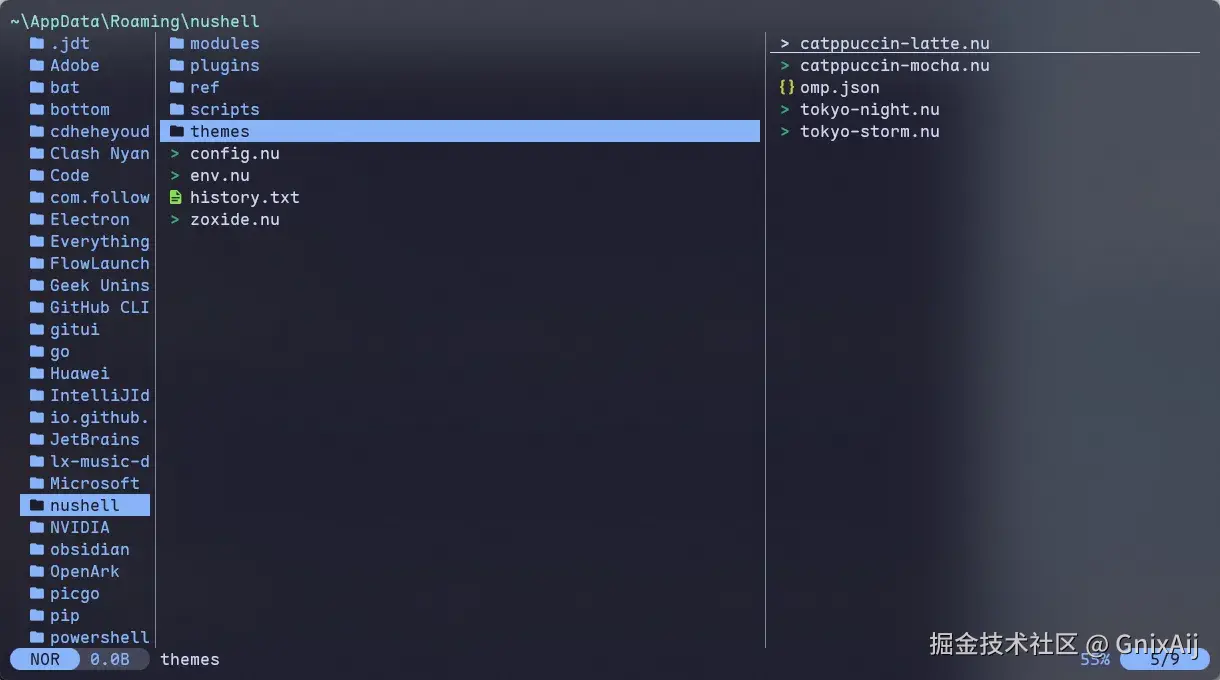Click the folder icon next to plugins
This screenshot has width=1220, height=680.
(177, 65)
